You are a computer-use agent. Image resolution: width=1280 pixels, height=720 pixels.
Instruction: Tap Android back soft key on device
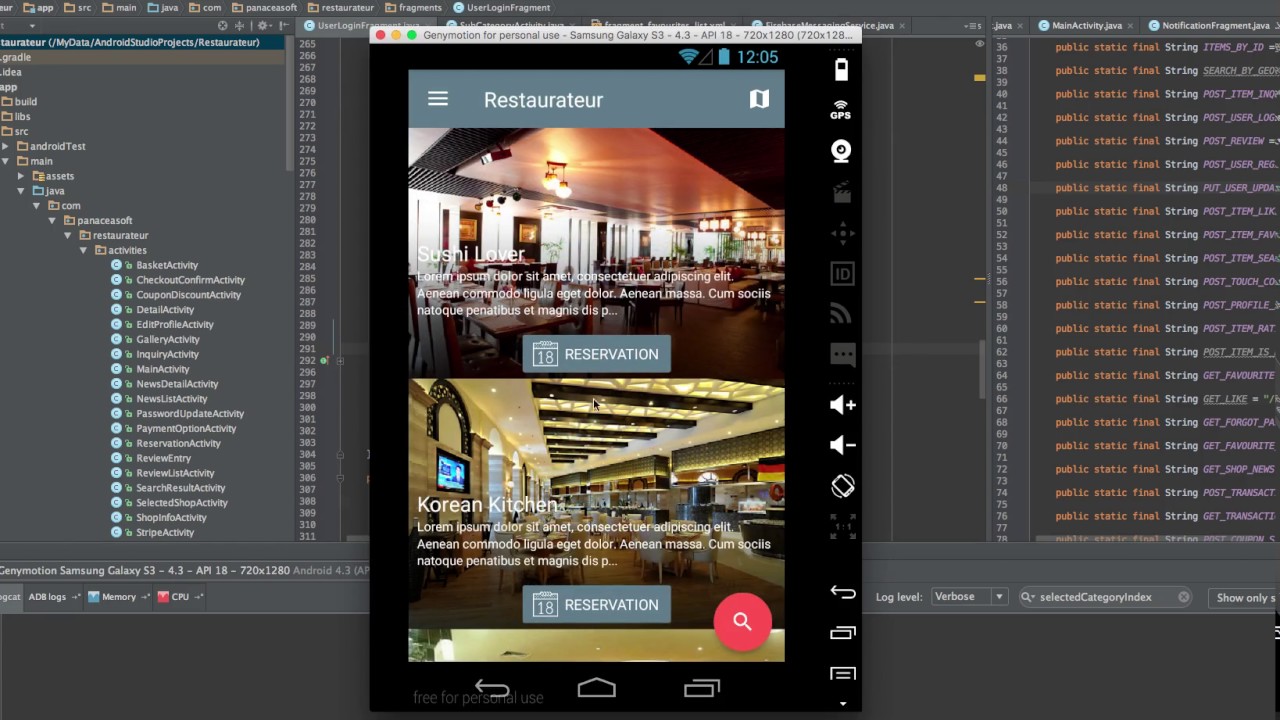[492, 688]
